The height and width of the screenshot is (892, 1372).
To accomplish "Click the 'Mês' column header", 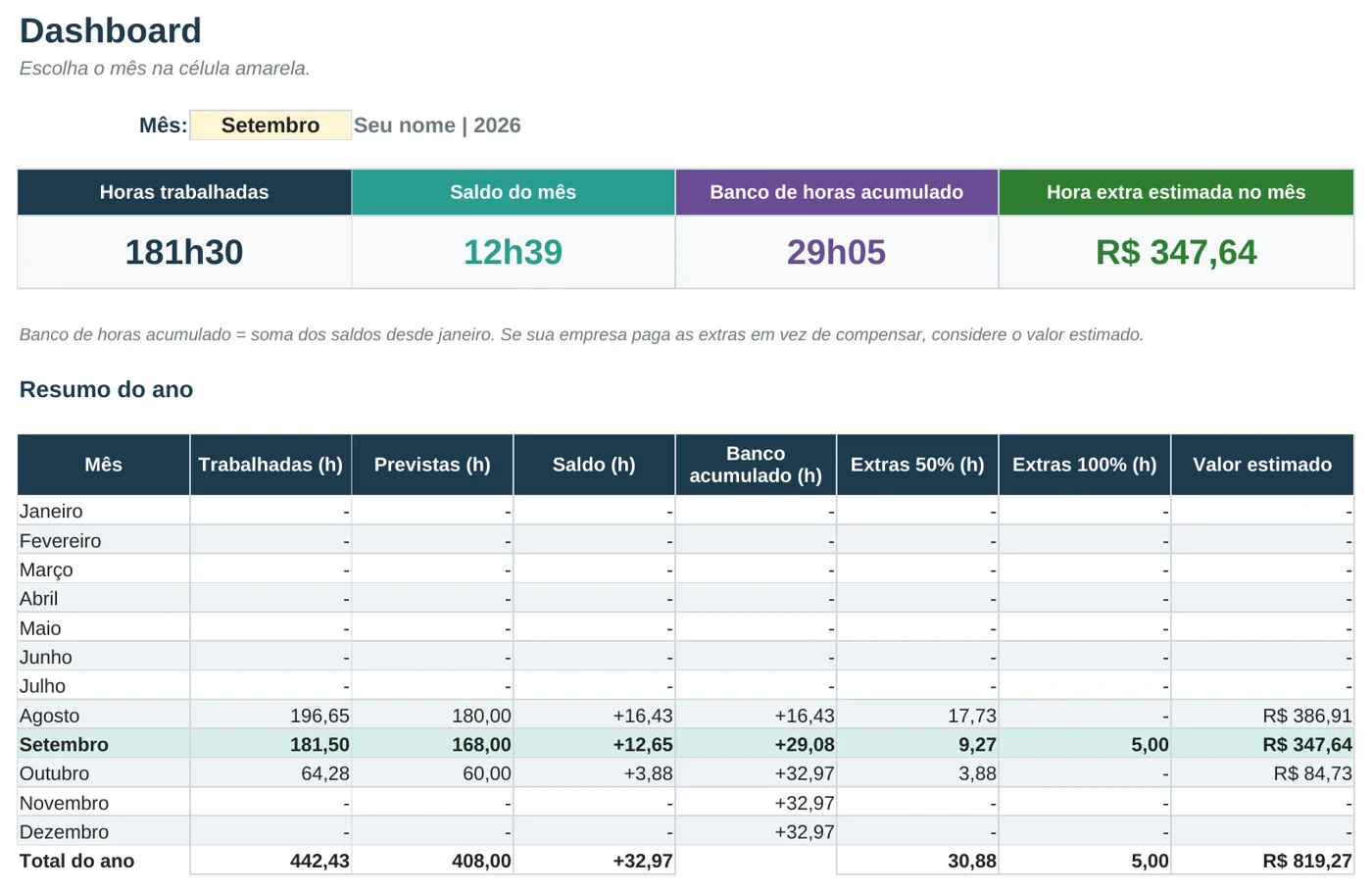I will pyautogui.click(x=104, y=465).
